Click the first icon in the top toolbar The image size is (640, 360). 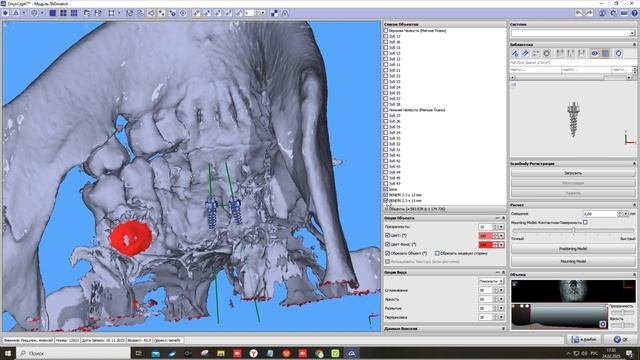(5, 13)
